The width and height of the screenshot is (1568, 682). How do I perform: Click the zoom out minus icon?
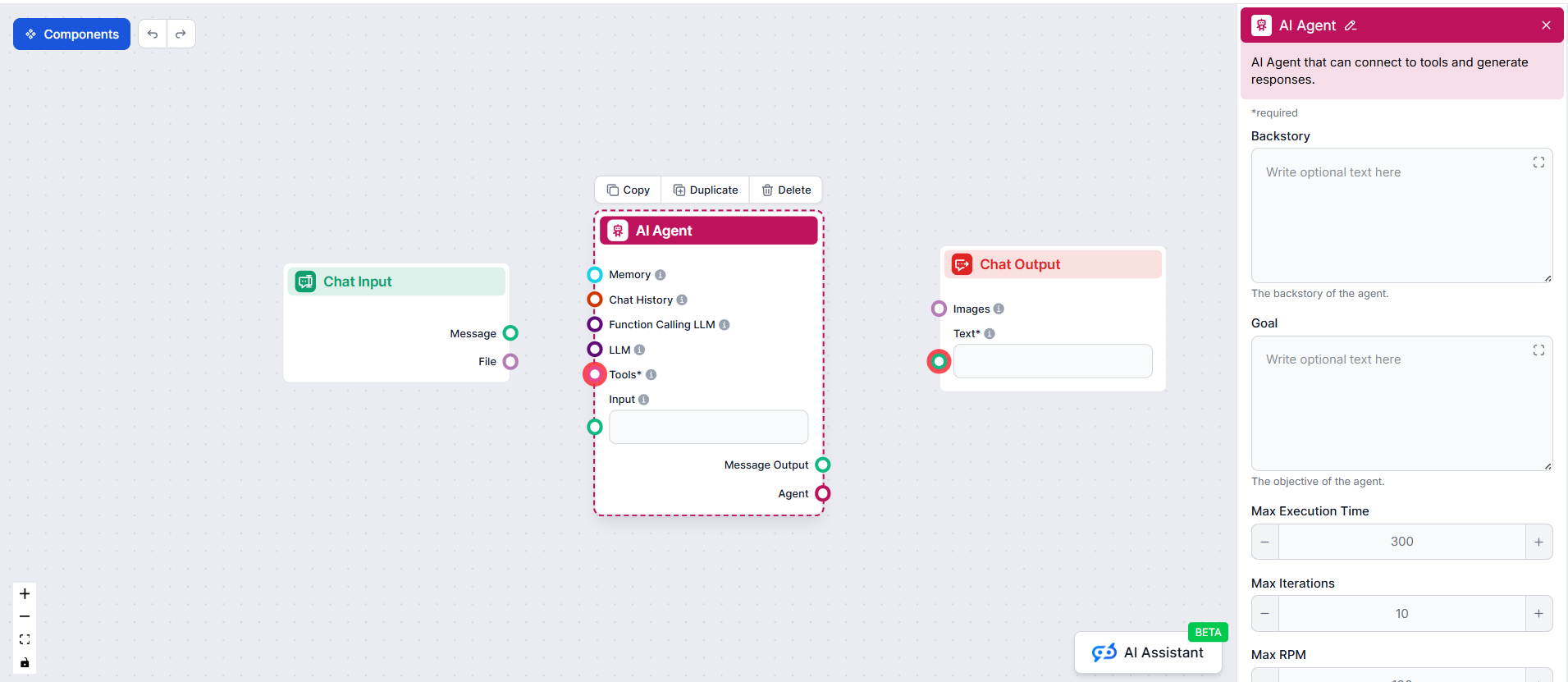coord(25,616)
